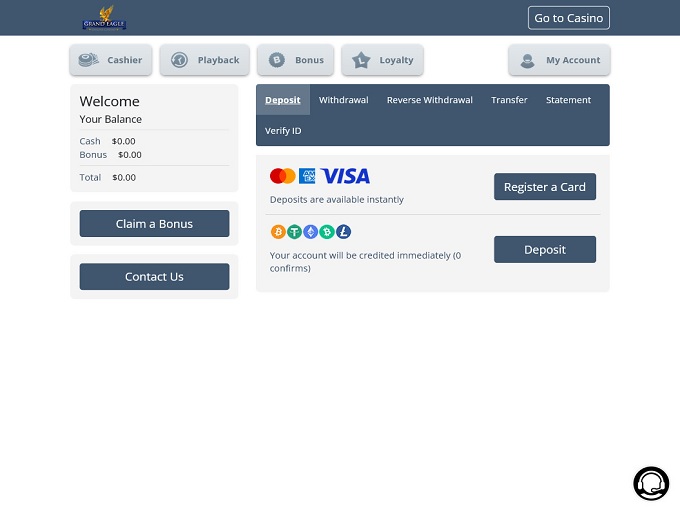
Task: Click the Grand Eagle casino logo
Action: pyautogui.click(x=104, y=18)
